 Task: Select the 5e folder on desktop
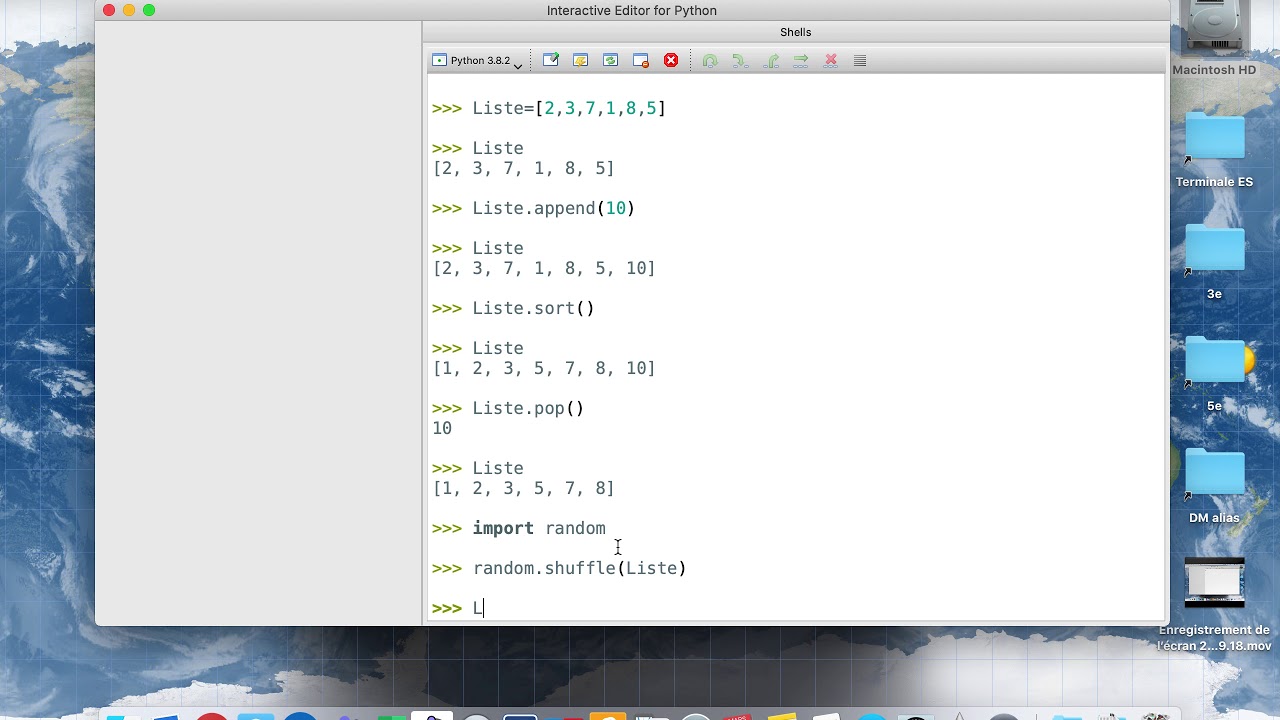click(x=1214, y=374)
